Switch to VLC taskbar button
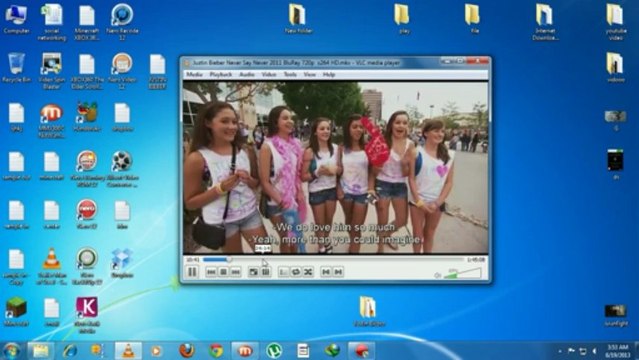The width and height of the screenshot is (639, 360). pos(128,351)
